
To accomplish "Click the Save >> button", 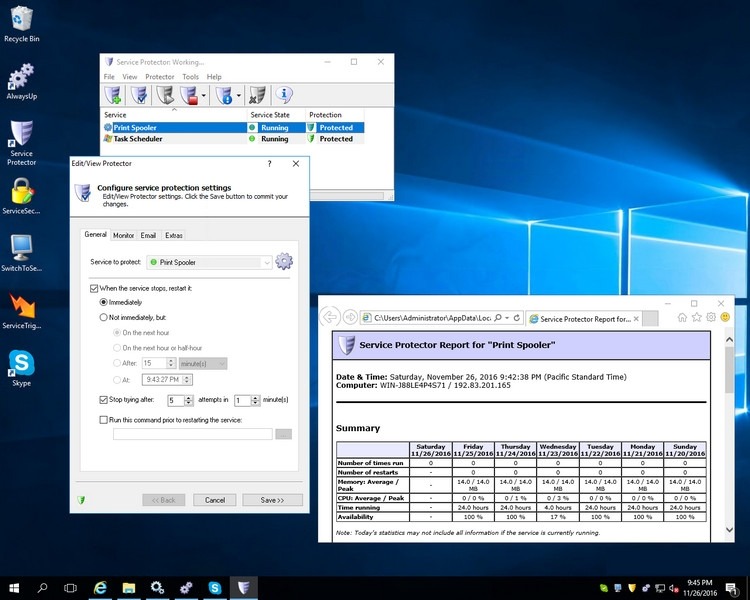I will pyautogui.click(x=271, y=500).
